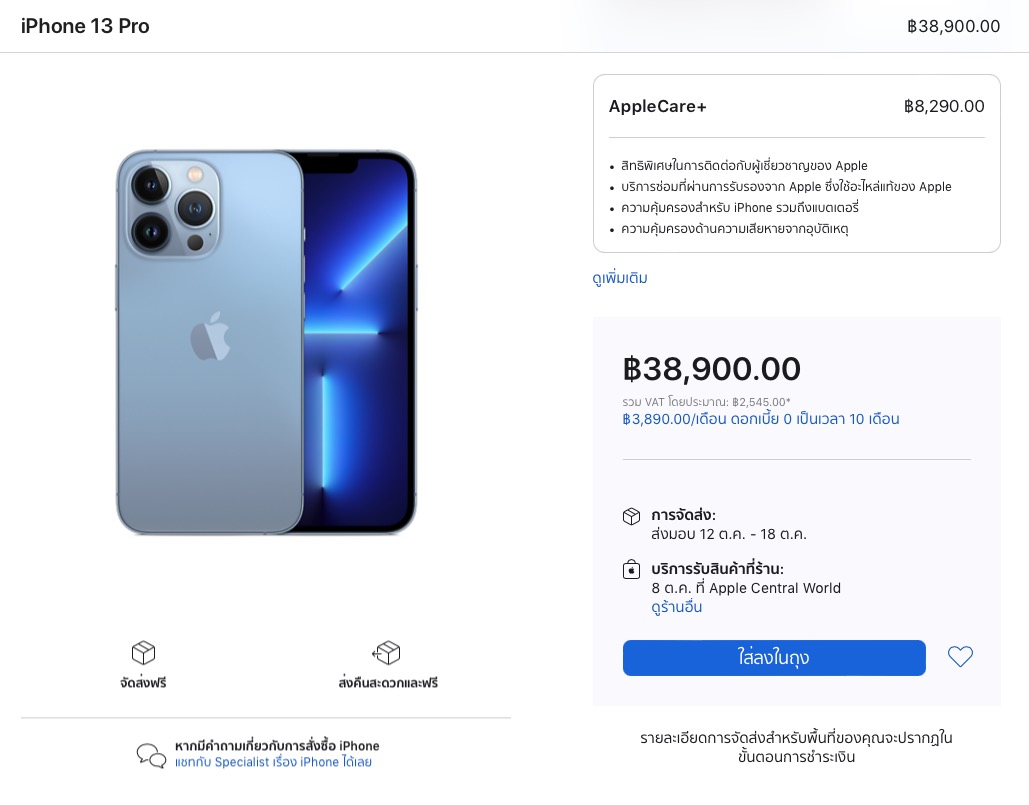
Task: Click the iPhone 13 Pro product image
Action: [266, 342]
